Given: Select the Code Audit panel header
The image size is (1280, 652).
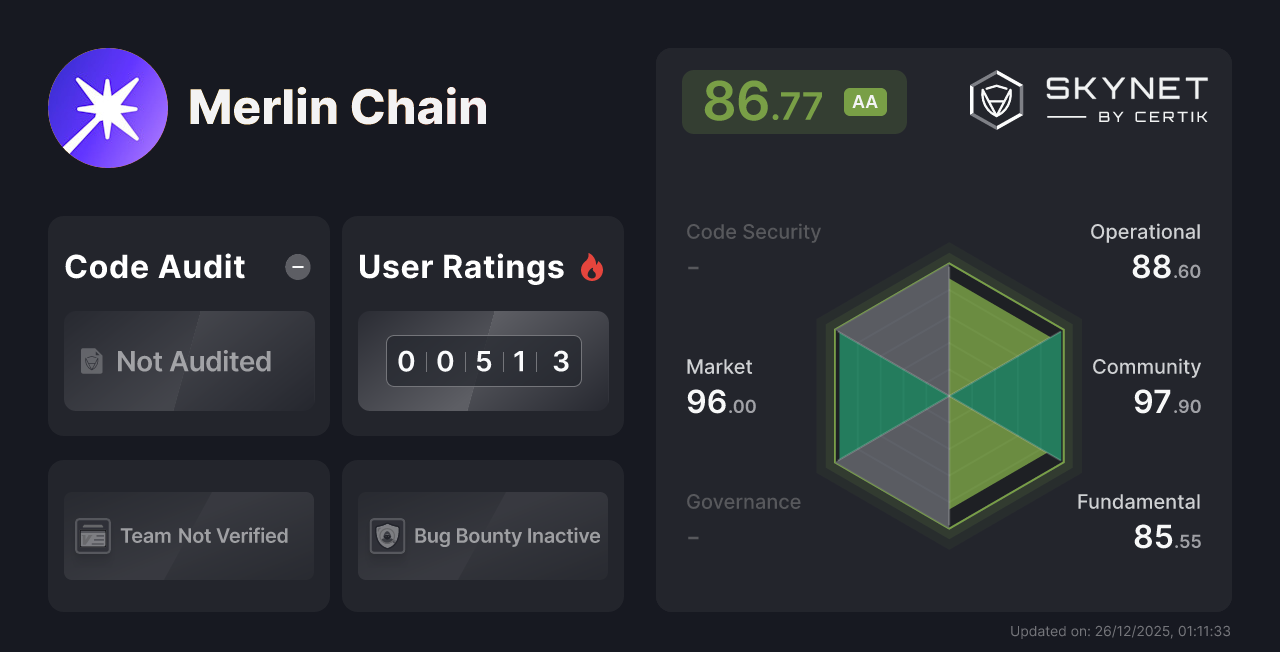Looking at the screenshot, I should [x=154, y=267].
